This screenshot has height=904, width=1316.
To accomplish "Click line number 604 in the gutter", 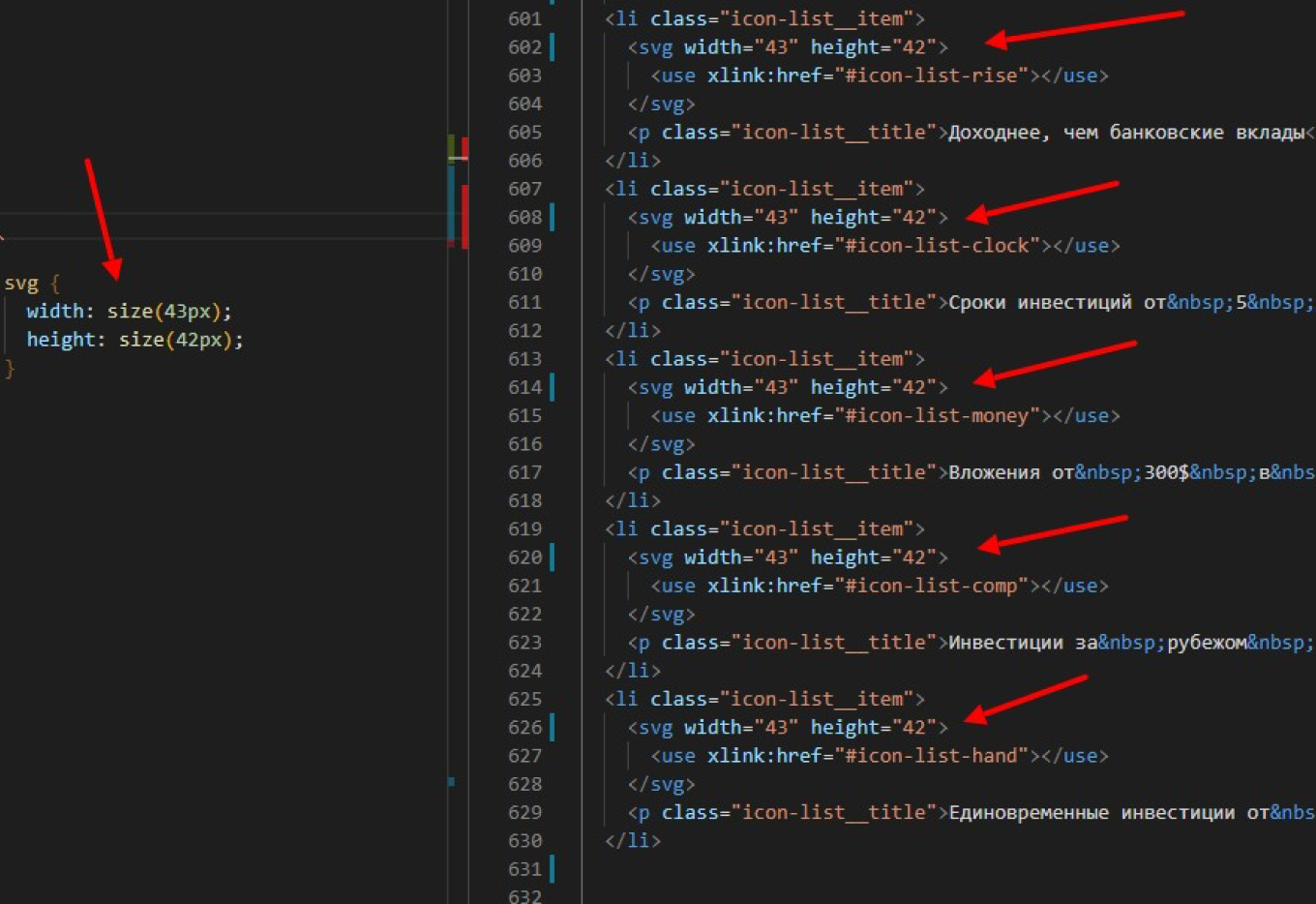I will point(524,104).
